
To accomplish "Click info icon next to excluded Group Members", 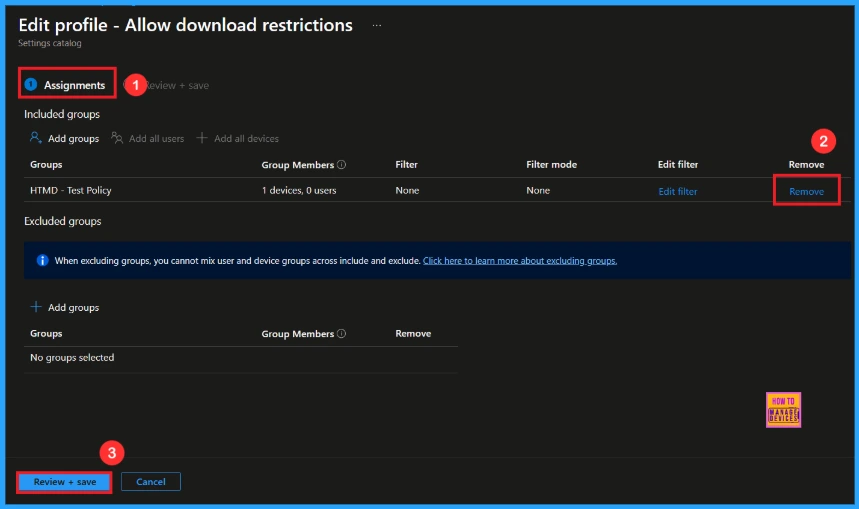I will 341,333.
